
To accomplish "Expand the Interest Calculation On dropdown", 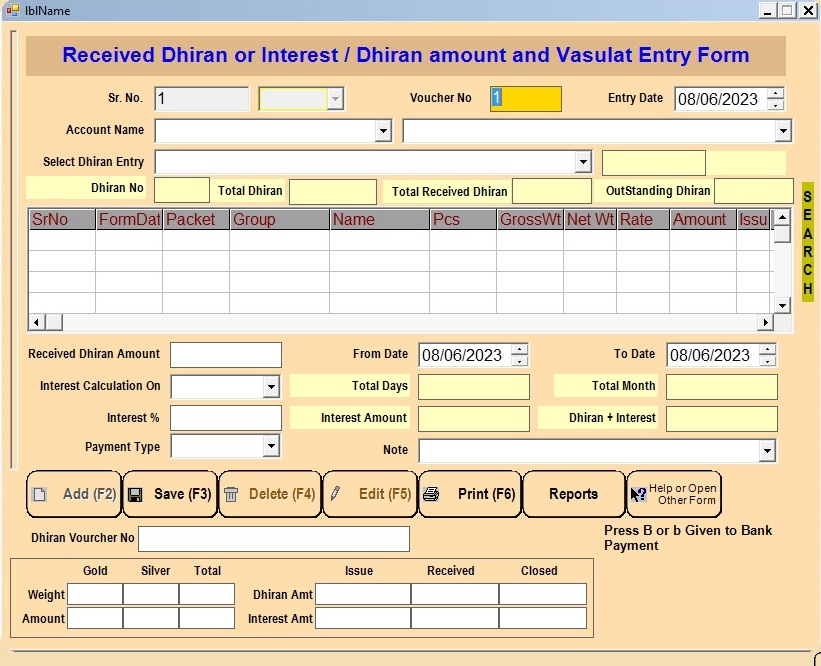I will 270,387.
